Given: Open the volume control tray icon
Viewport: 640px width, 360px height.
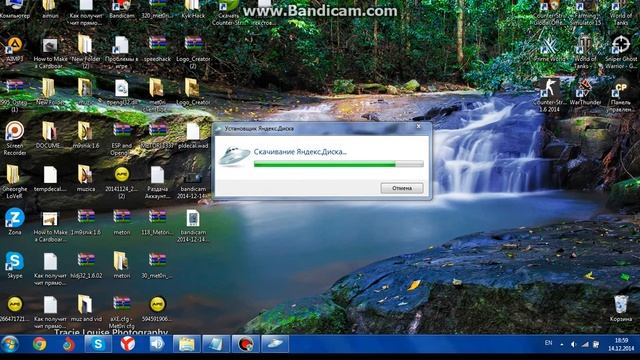Looking at the screenshot, I should pos(573,344).
